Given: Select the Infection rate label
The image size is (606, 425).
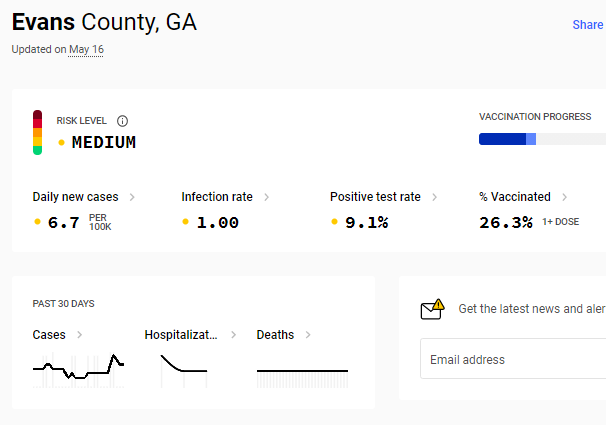Looking at the screenshot, I should pyautogui.click(x=217, y=197).
